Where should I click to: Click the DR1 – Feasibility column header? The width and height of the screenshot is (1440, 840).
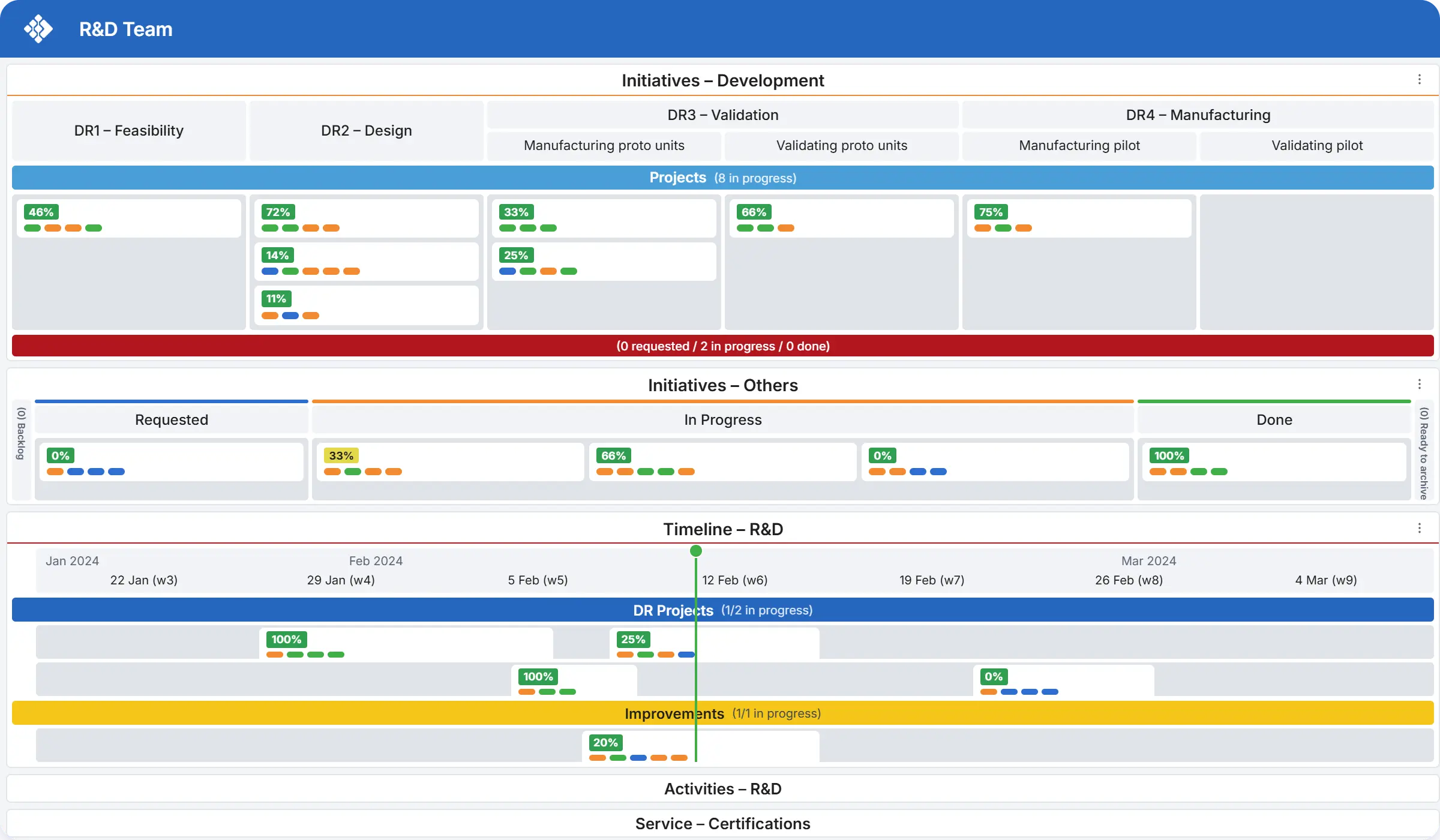tap(129, 131)
